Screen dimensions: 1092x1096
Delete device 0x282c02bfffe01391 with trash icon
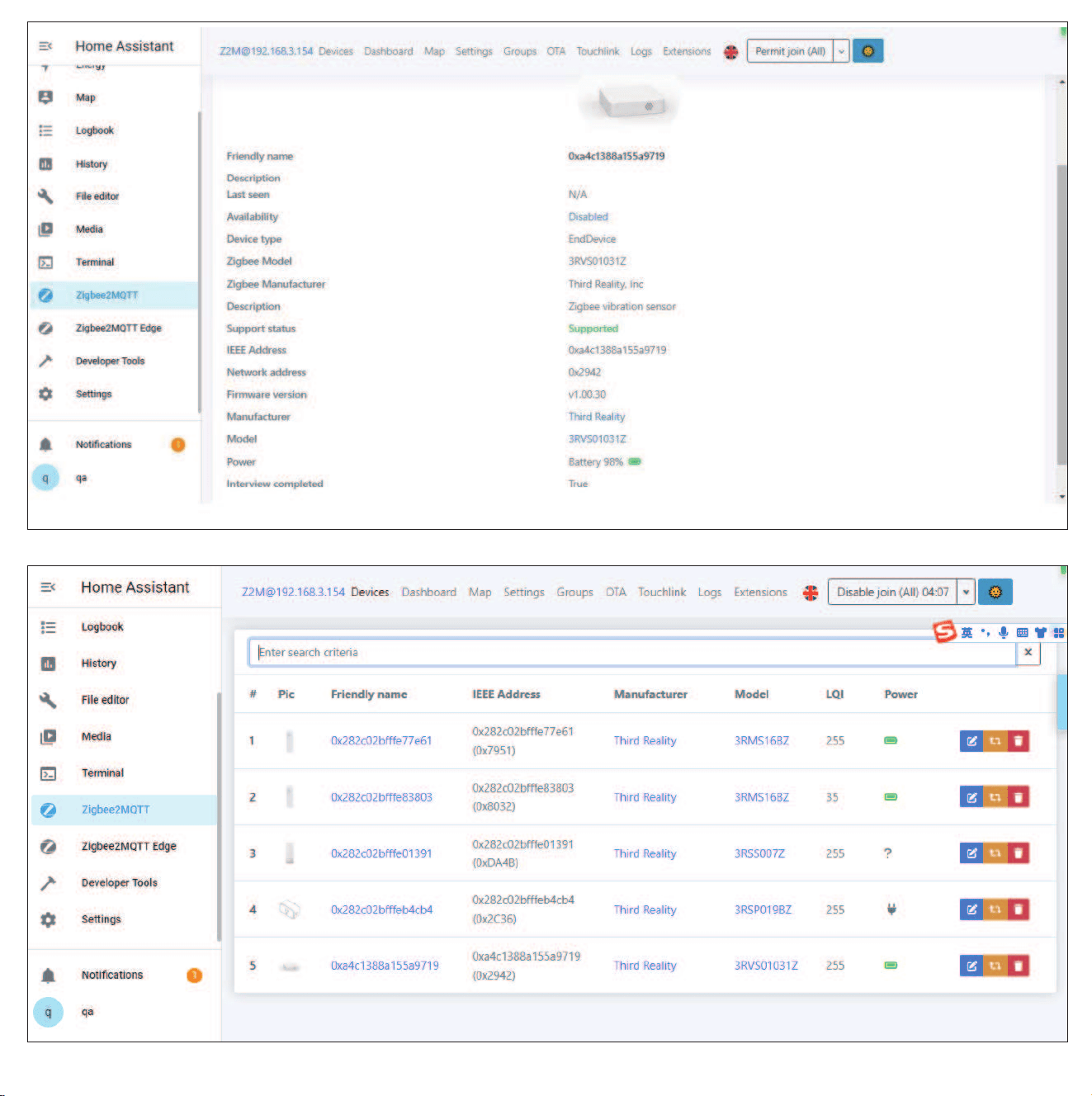point(1019,853)
